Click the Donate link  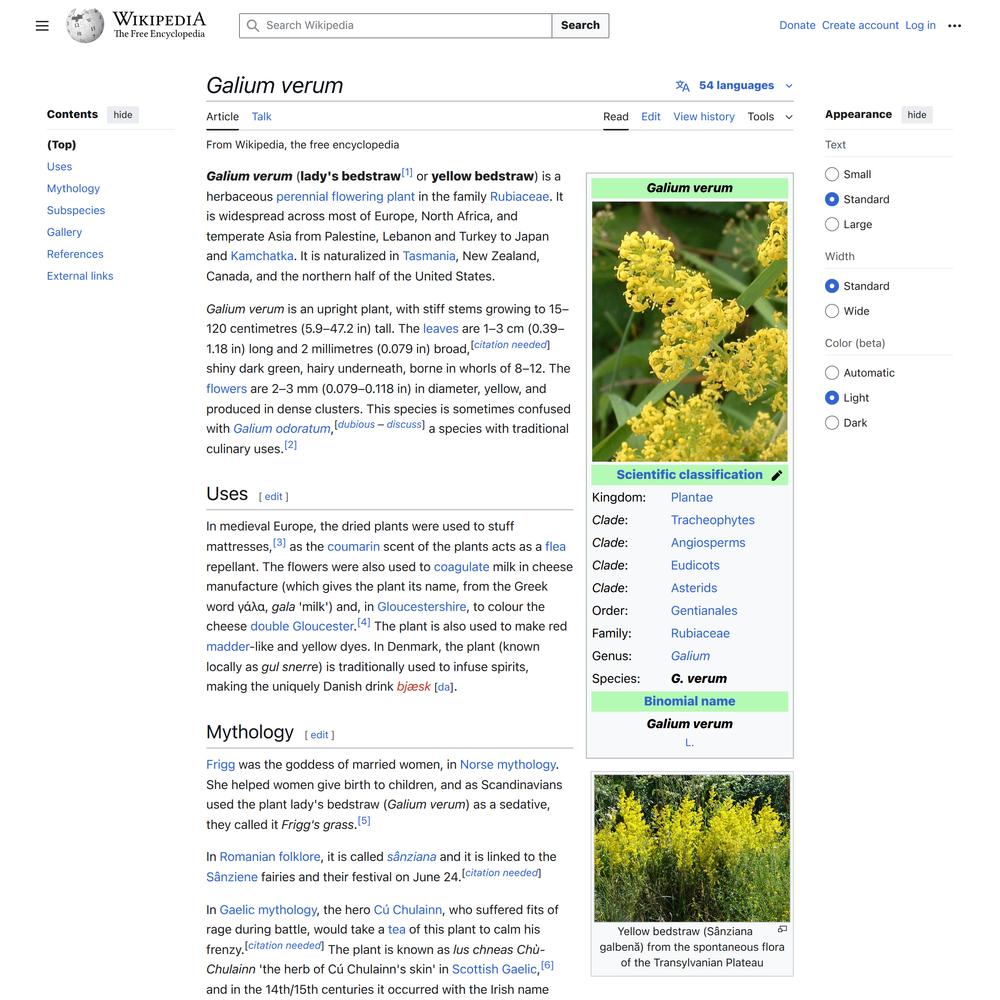coord(797,26)
